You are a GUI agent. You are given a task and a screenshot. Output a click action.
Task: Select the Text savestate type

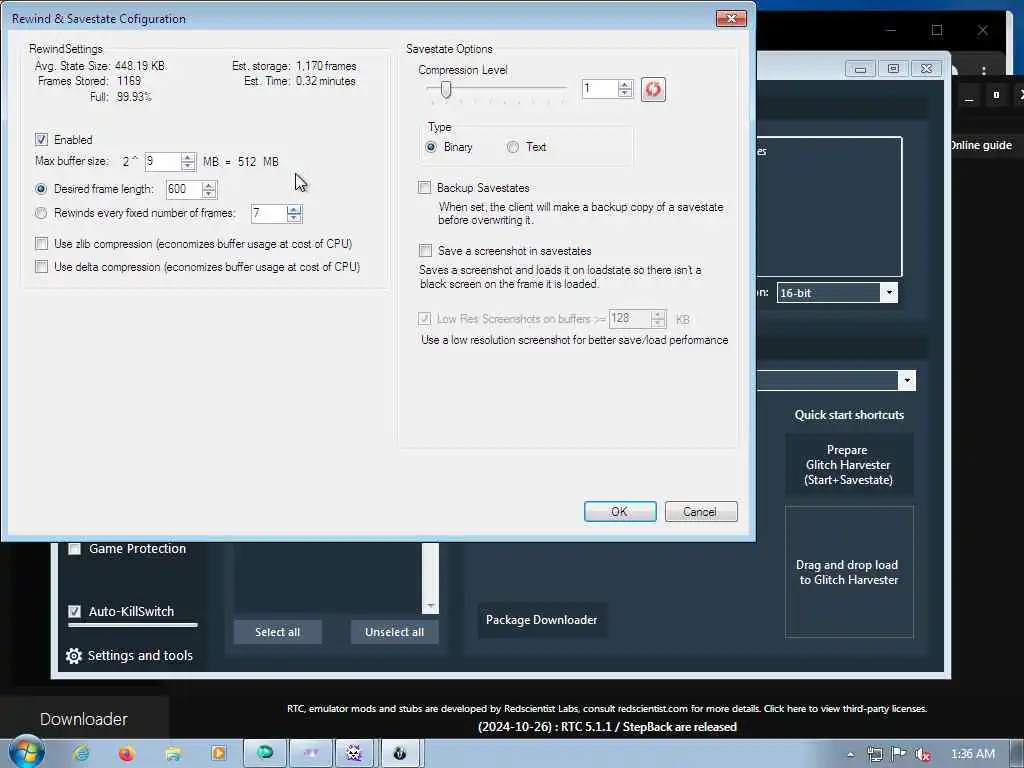pos(513,147)
